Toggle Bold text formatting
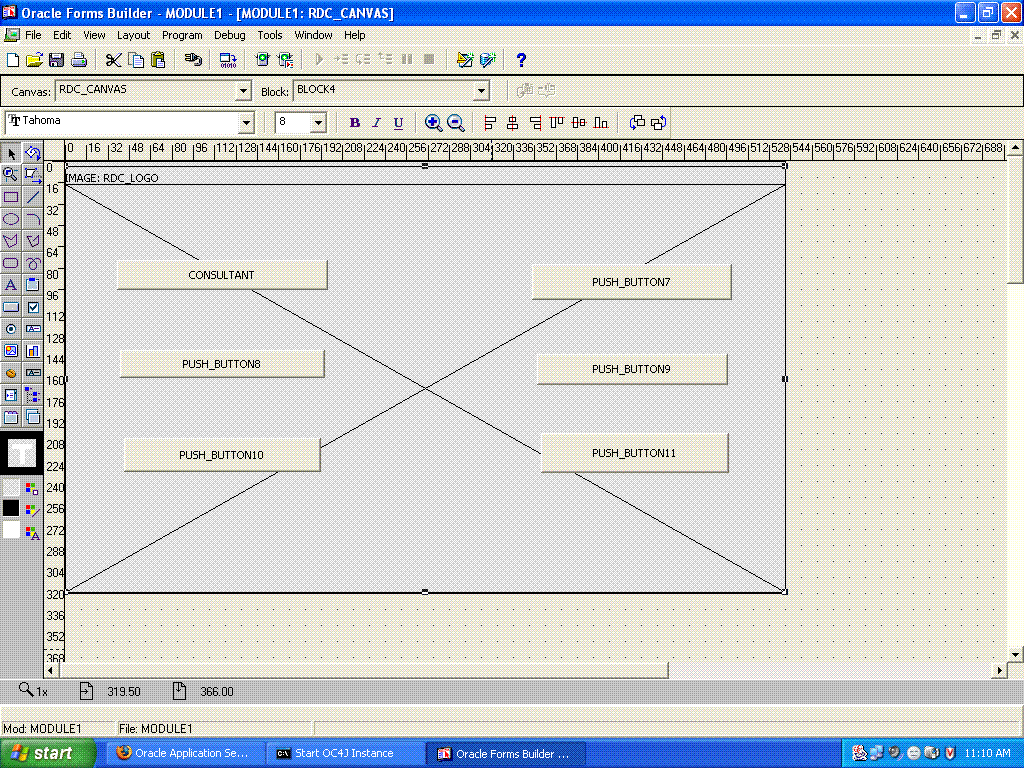 click(x=355, y=123)
